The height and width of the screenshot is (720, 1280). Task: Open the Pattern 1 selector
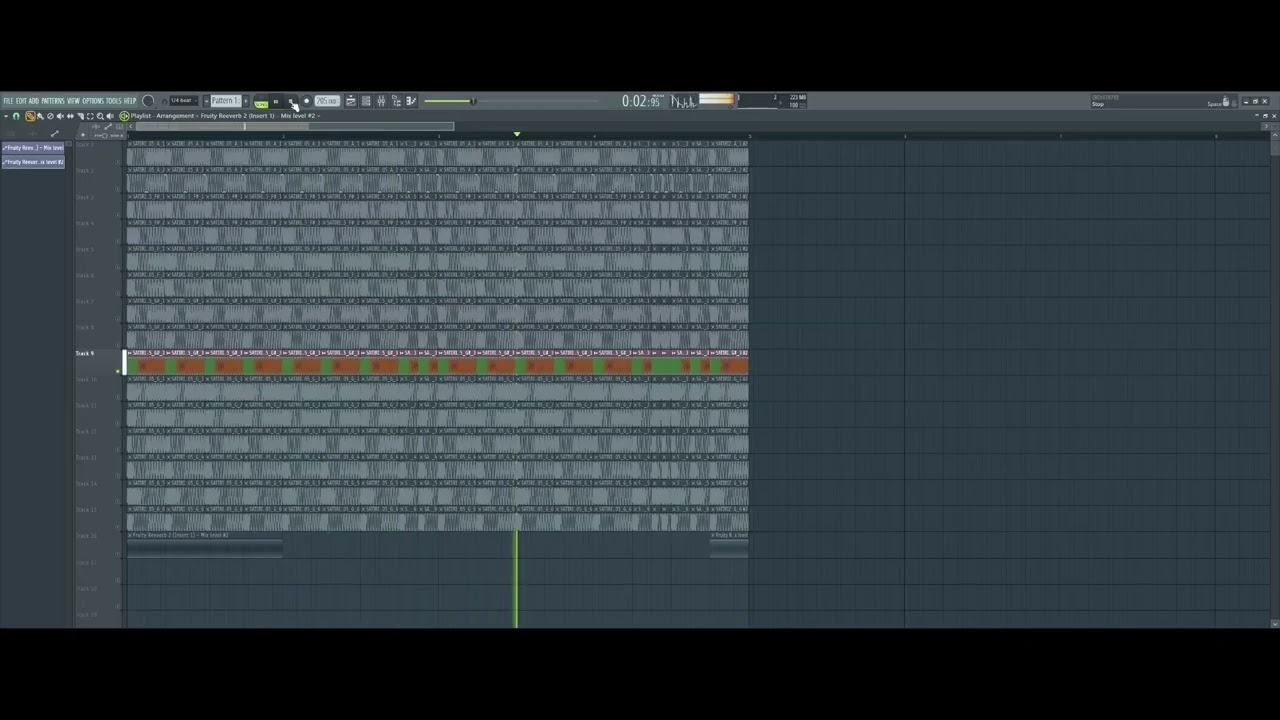[x=225, y=101]
